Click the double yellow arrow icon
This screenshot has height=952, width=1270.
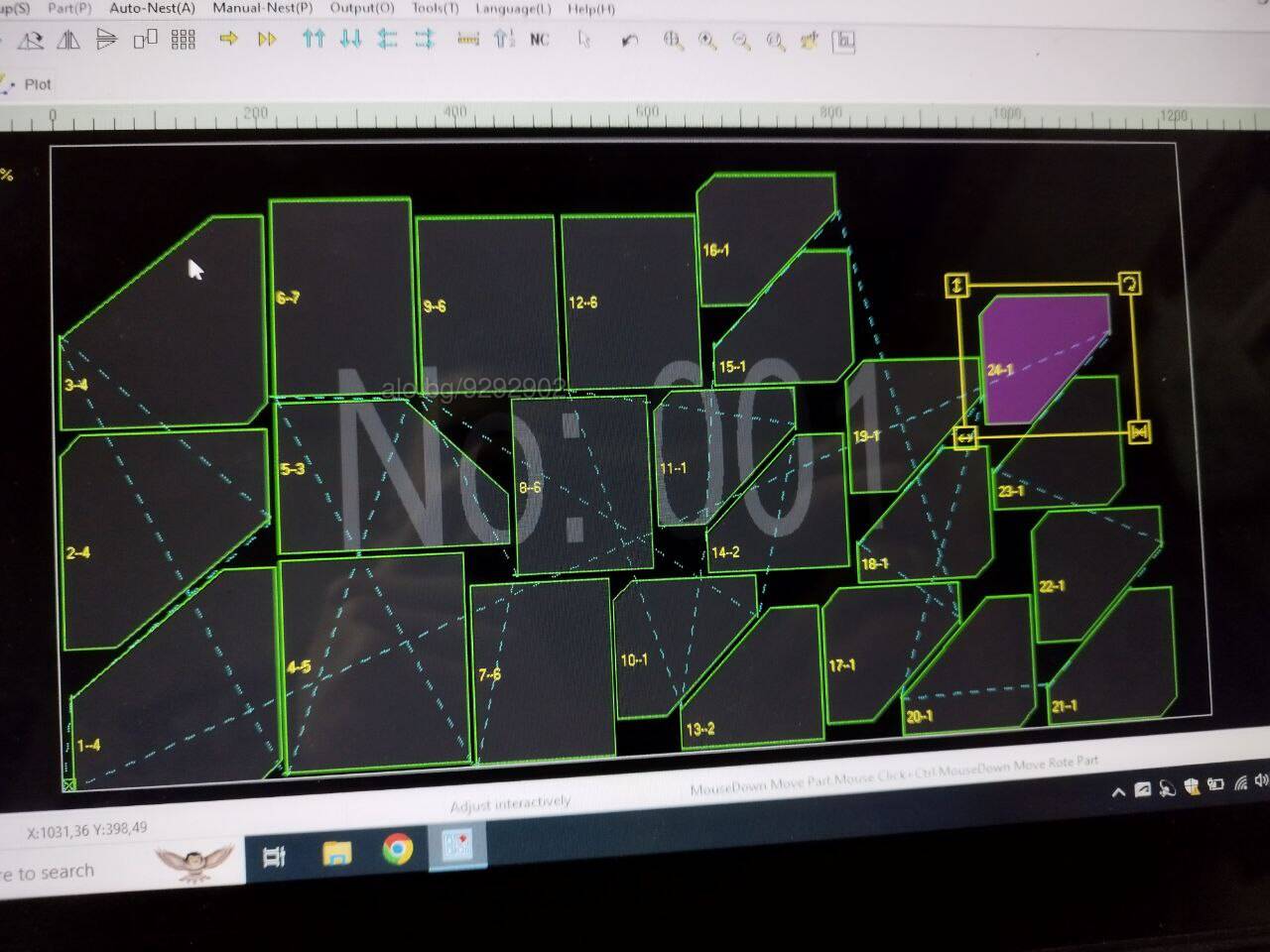tap(267, 39)
